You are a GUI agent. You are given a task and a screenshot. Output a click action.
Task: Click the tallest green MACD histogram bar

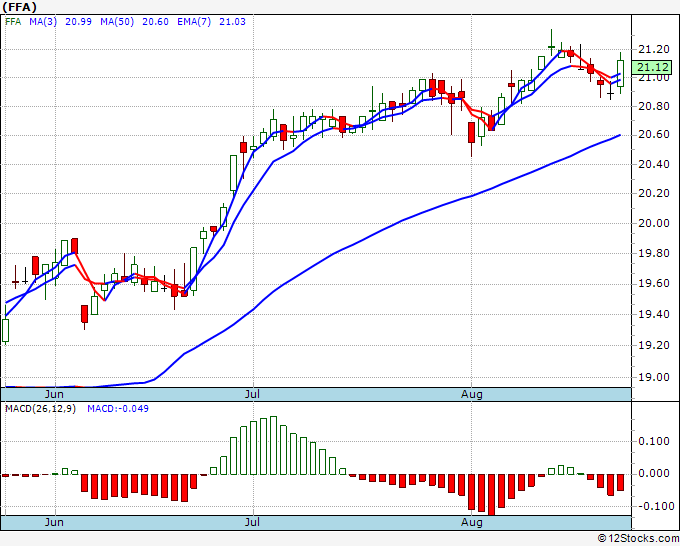[x=273, y=445]
